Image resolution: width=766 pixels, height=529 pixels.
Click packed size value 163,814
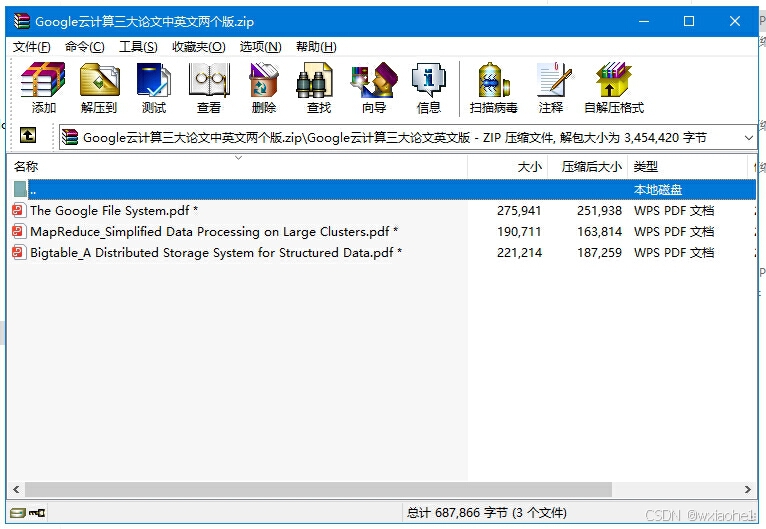(599, 232)
